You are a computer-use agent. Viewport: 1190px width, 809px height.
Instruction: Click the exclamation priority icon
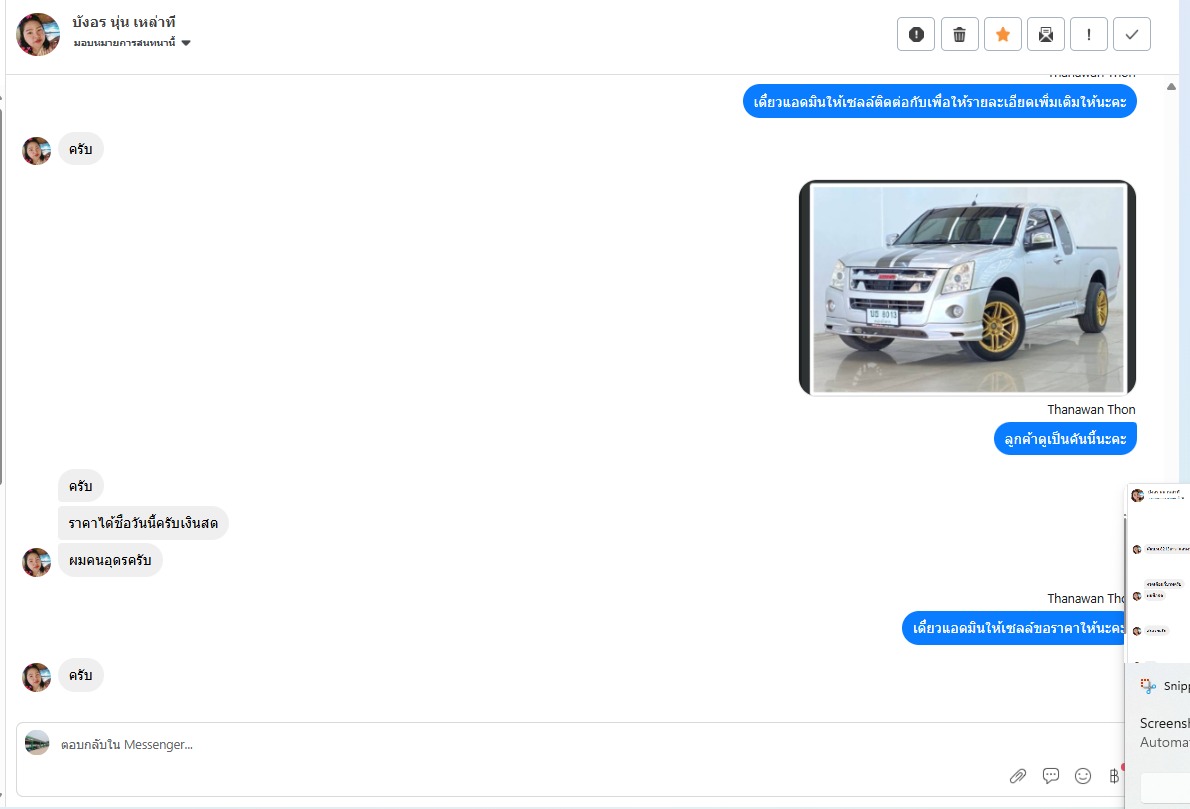[x=1089, y=34]
